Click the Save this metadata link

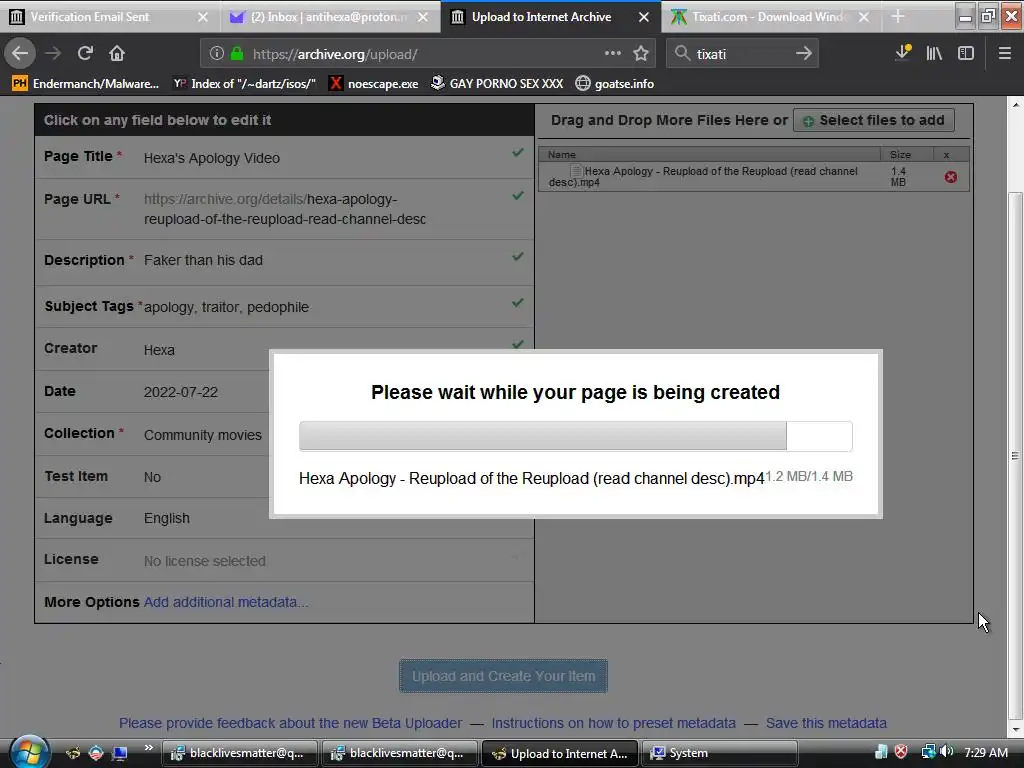pos(826,723)
